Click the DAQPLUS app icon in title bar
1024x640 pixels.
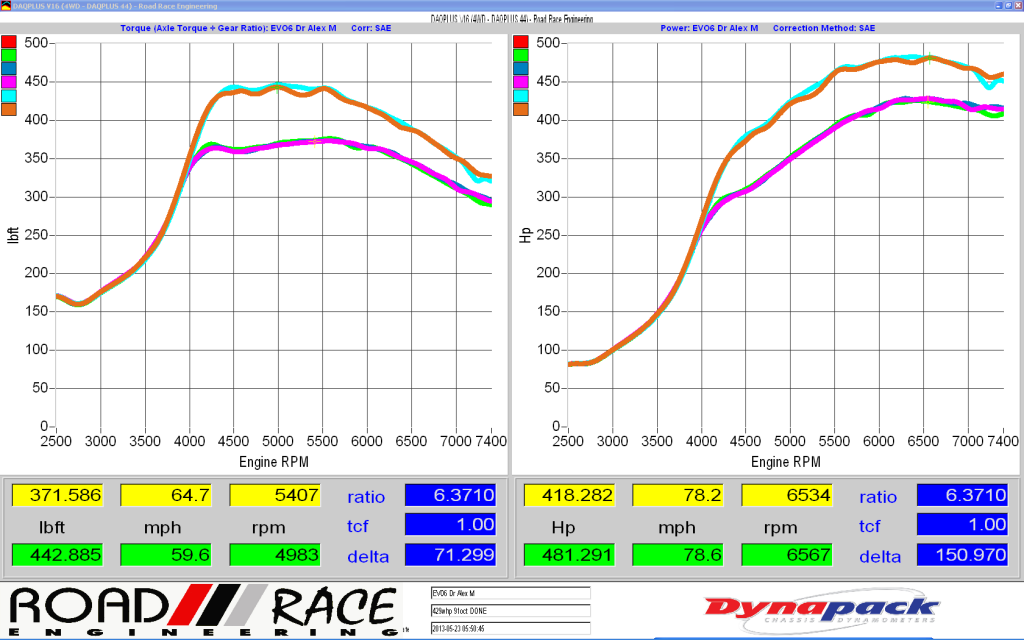coord(6,6)
